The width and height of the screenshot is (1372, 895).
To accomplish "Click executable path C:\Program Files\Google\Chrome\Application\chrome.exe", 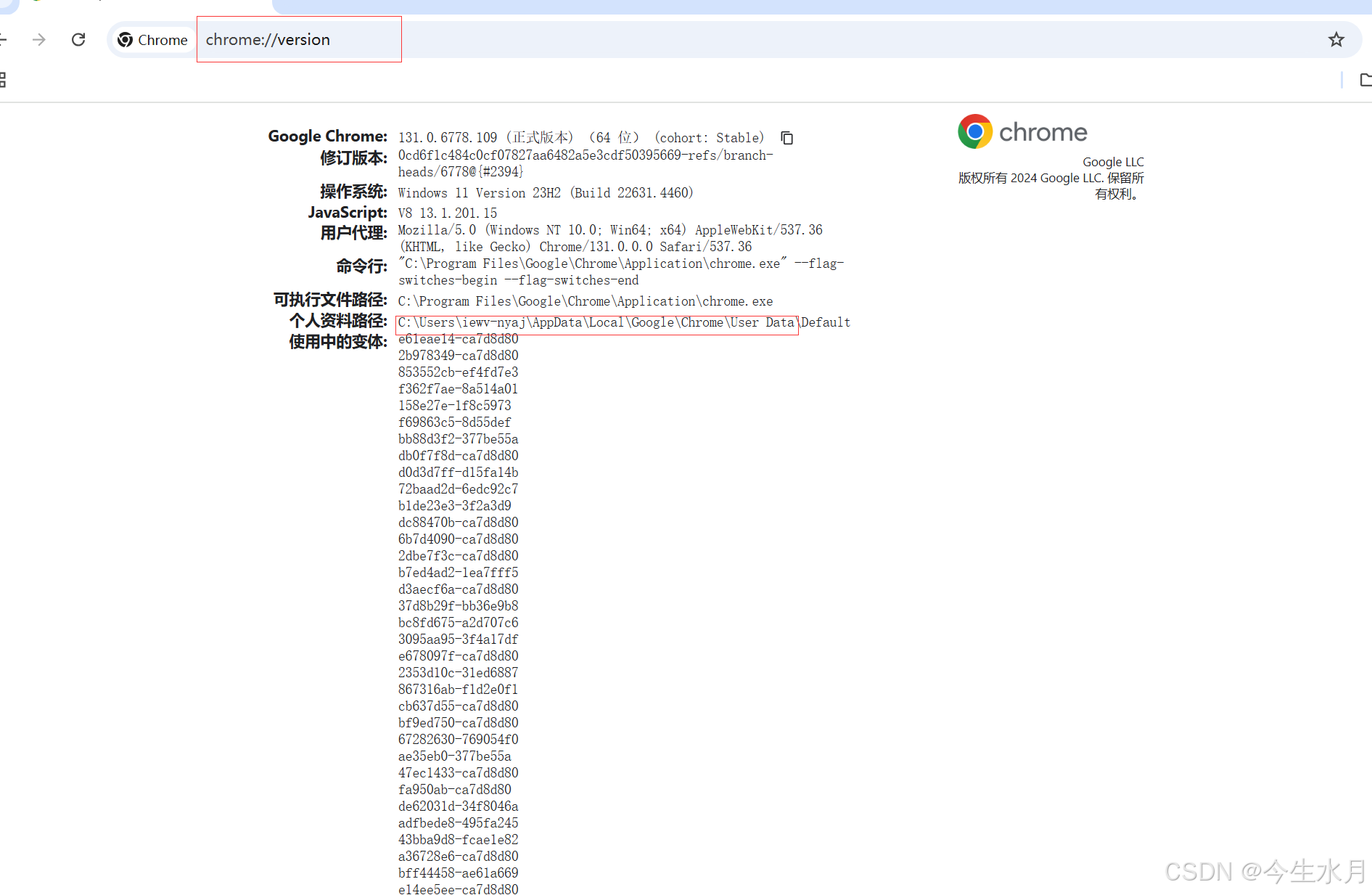I will click(x=586, y=301).
